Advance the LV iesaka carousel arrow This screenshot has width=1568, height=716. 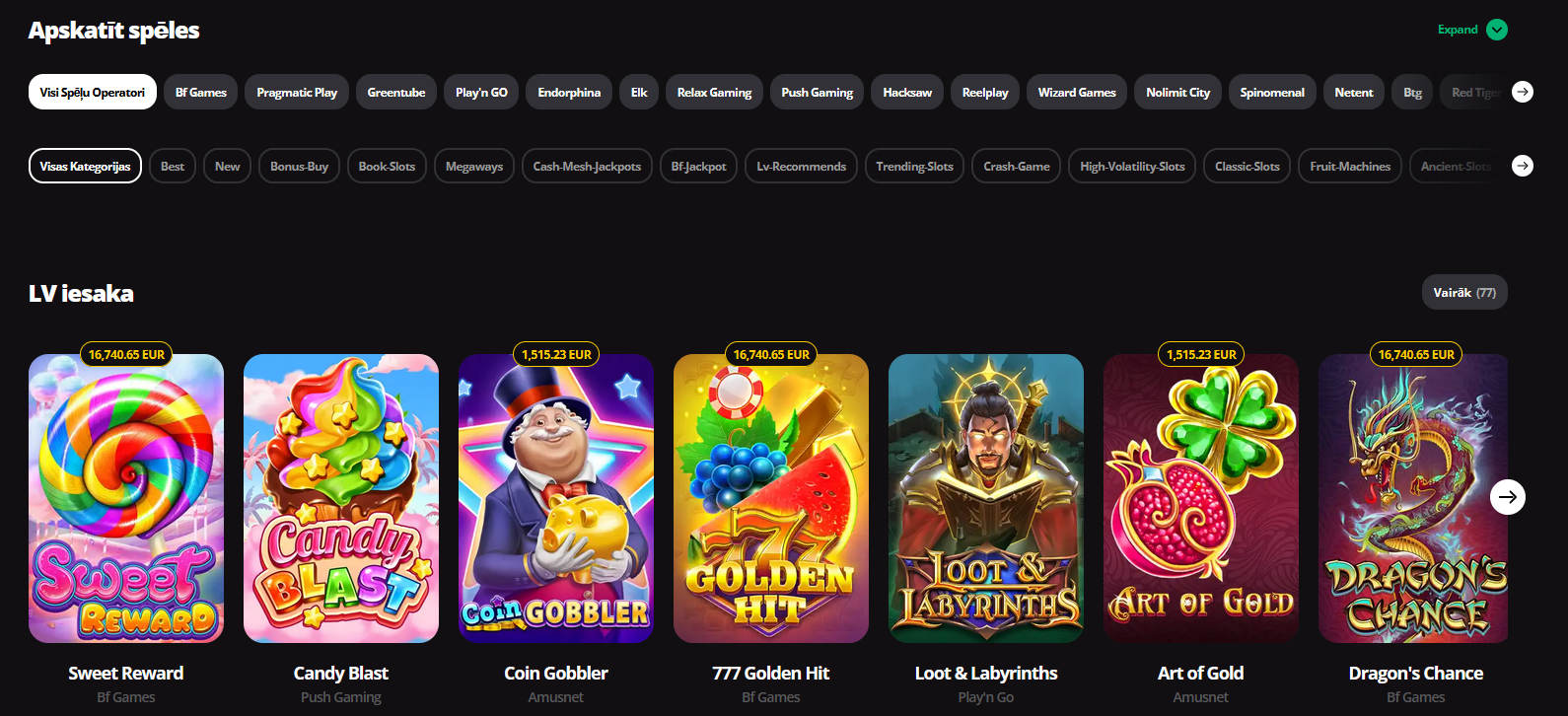click(1508, 497)
